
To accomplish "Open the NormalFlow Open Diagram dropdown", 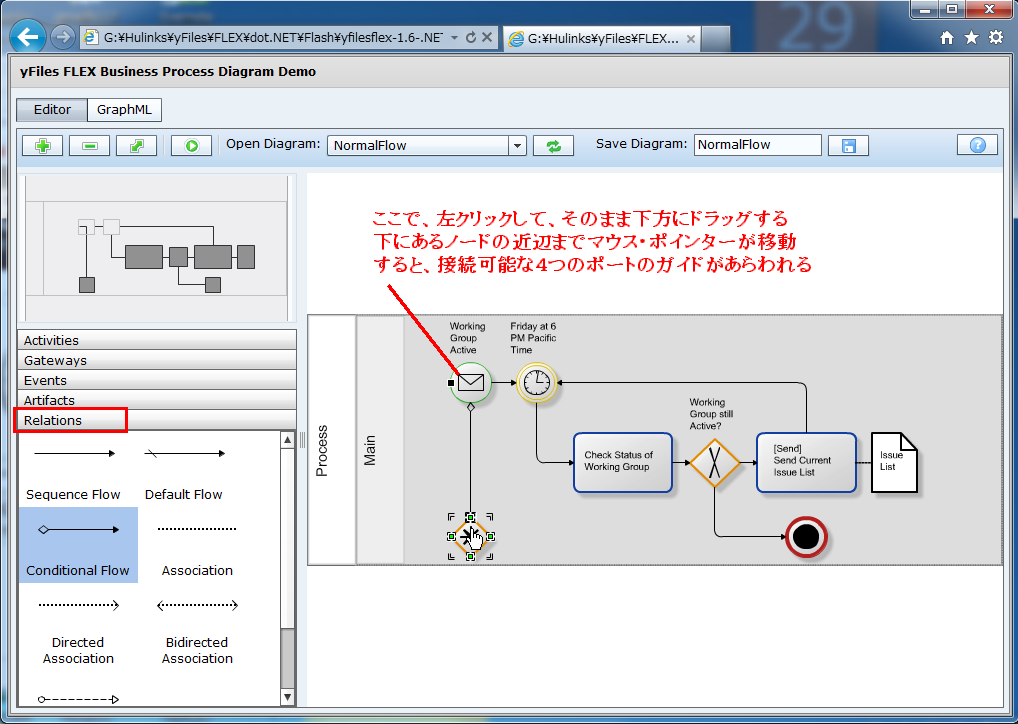I will tap(517, 145).
